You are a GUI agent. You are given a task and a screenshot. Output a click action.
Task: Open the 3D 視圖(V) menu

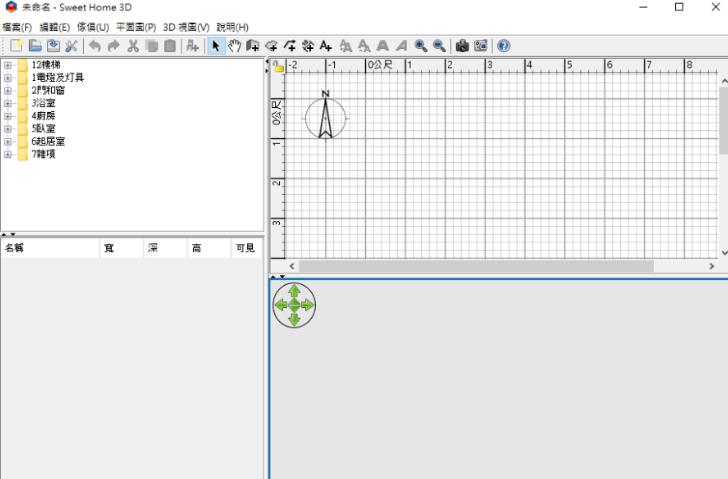coord(186,27)
